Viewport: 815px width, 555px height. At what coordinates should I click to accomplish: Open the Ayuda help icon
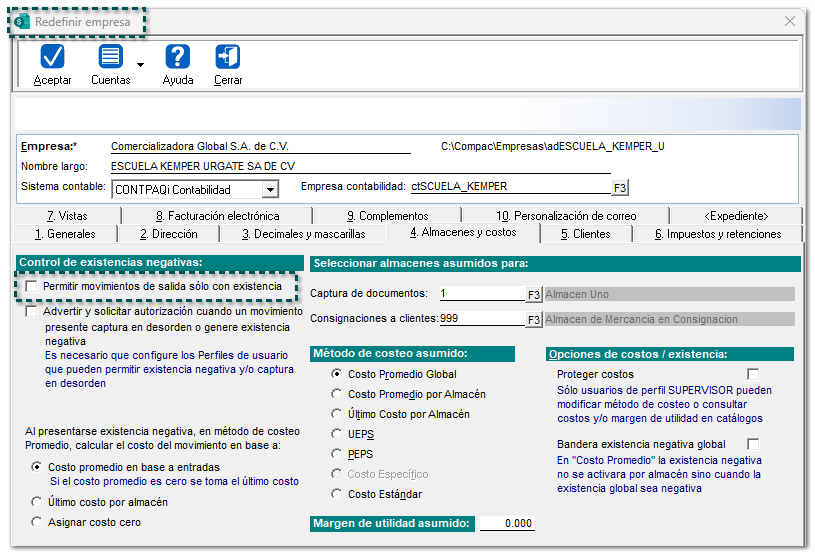[177, 58]
